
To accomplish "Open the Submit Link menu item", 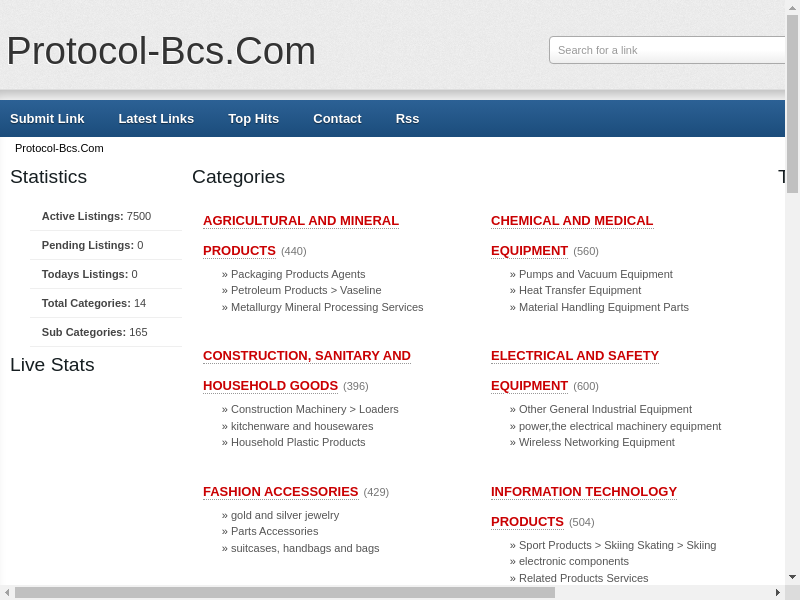I will 47,118.
